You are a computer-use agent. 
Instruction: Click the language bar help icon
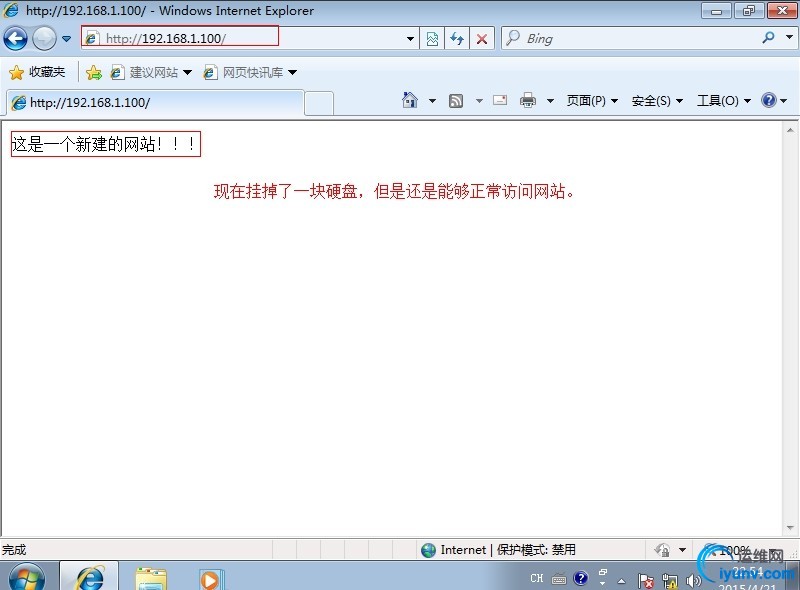tap(581, 578)
